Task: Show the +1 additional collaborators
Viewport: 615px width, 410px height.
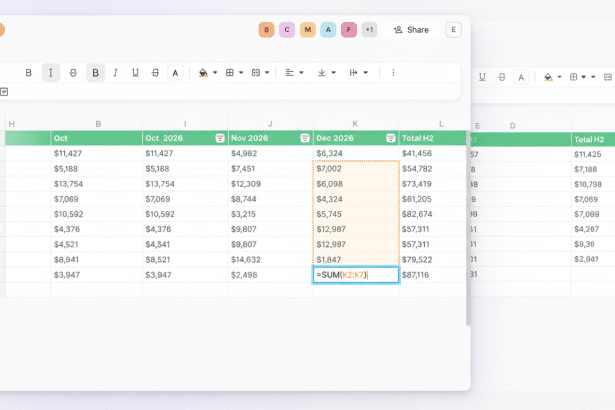Action: [369, 30]
